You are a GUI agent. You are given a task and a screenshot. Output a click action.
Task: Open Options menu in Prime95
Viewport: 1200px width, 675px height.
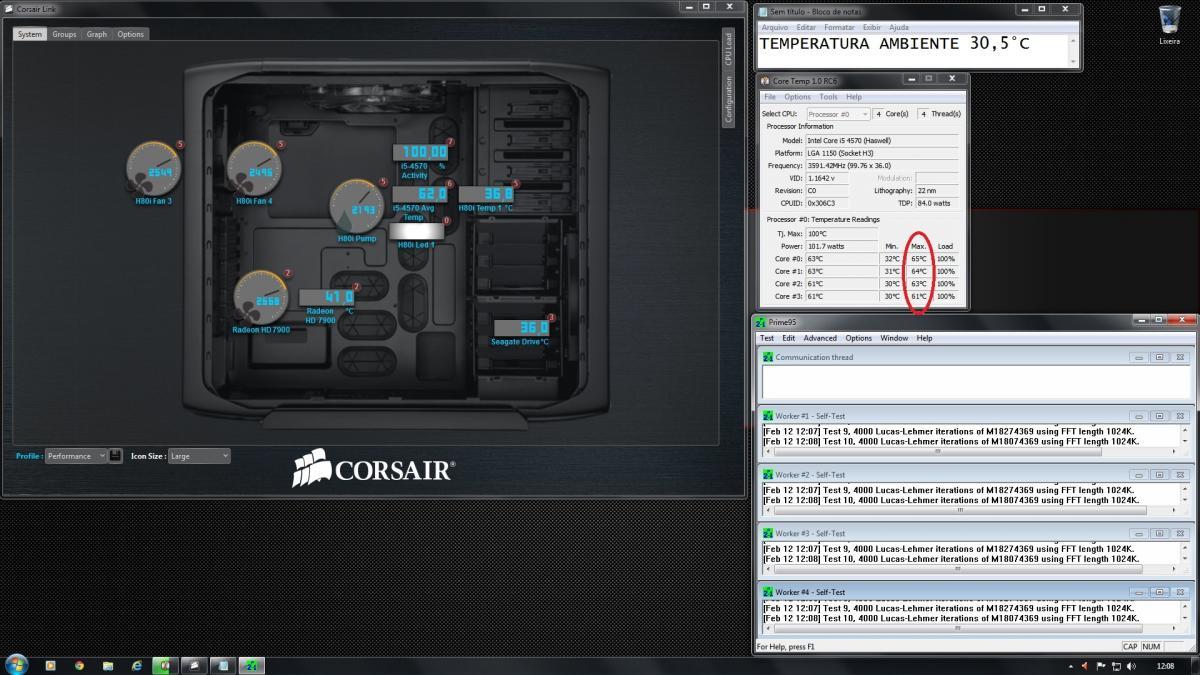point(858,338)
